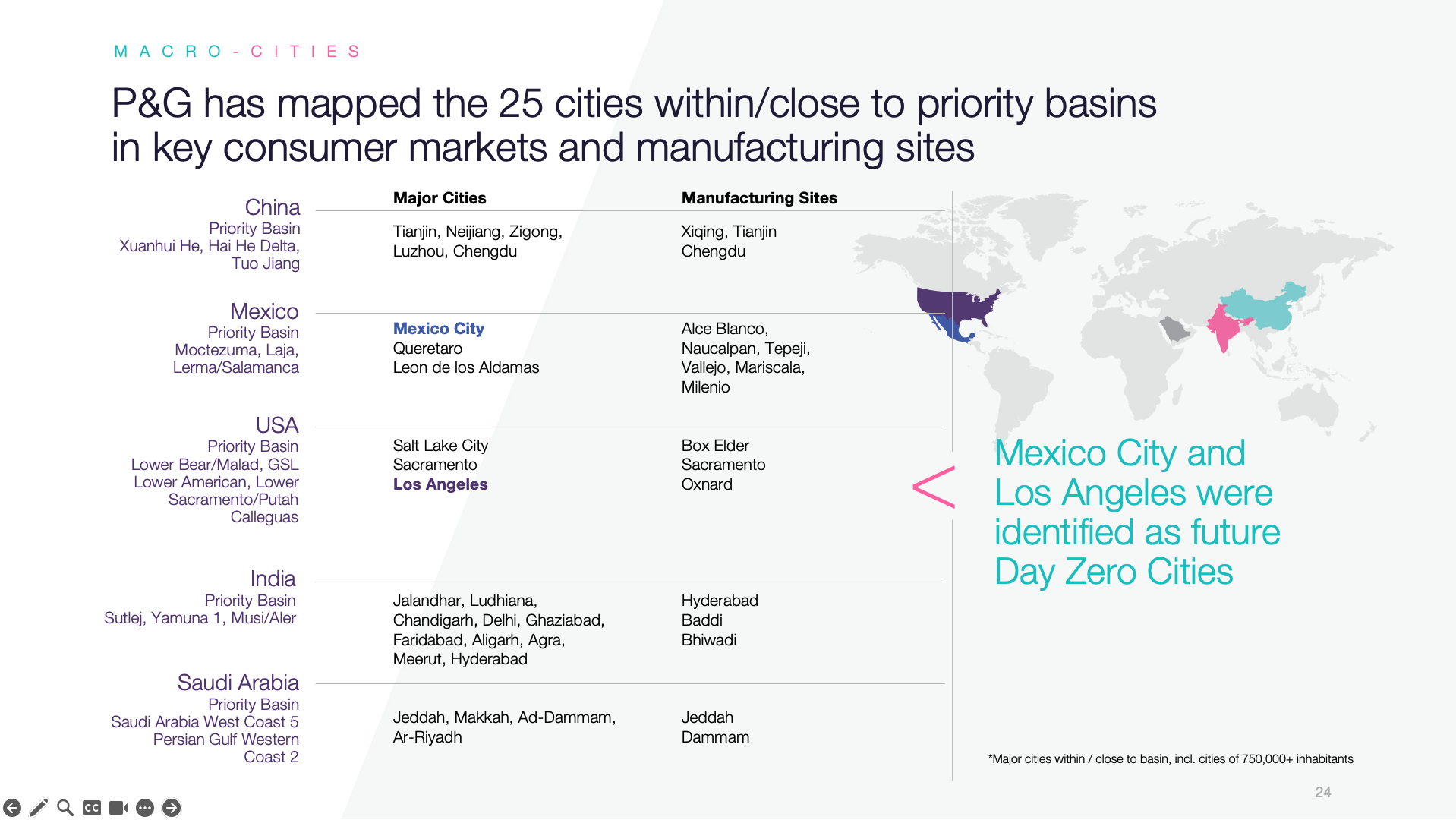Click the camera icon in slideshow toolbar

[118, 808]
